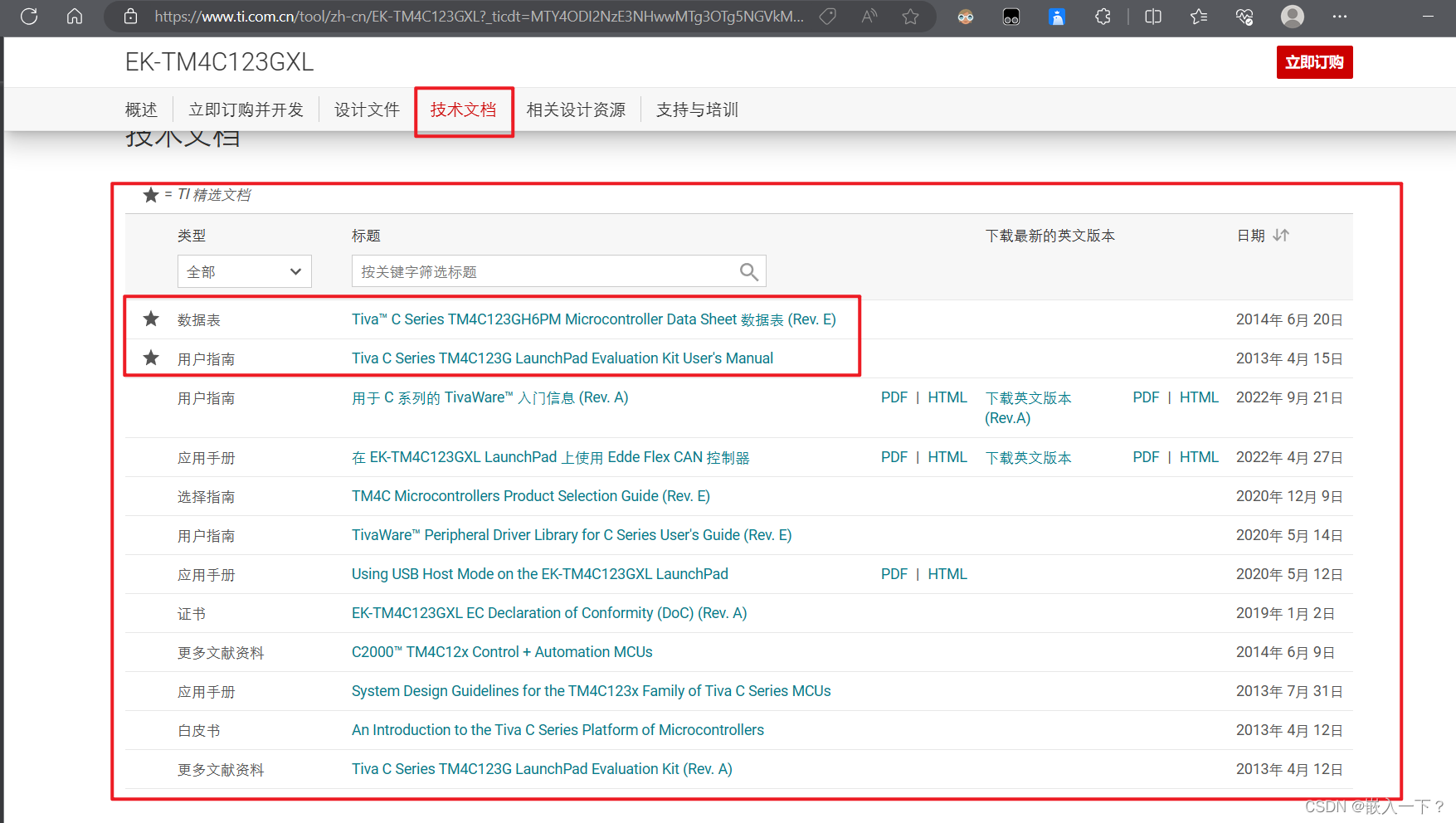Click the orange owl extension icon
The image size is (1456, 823).
(x=966, y=17)
